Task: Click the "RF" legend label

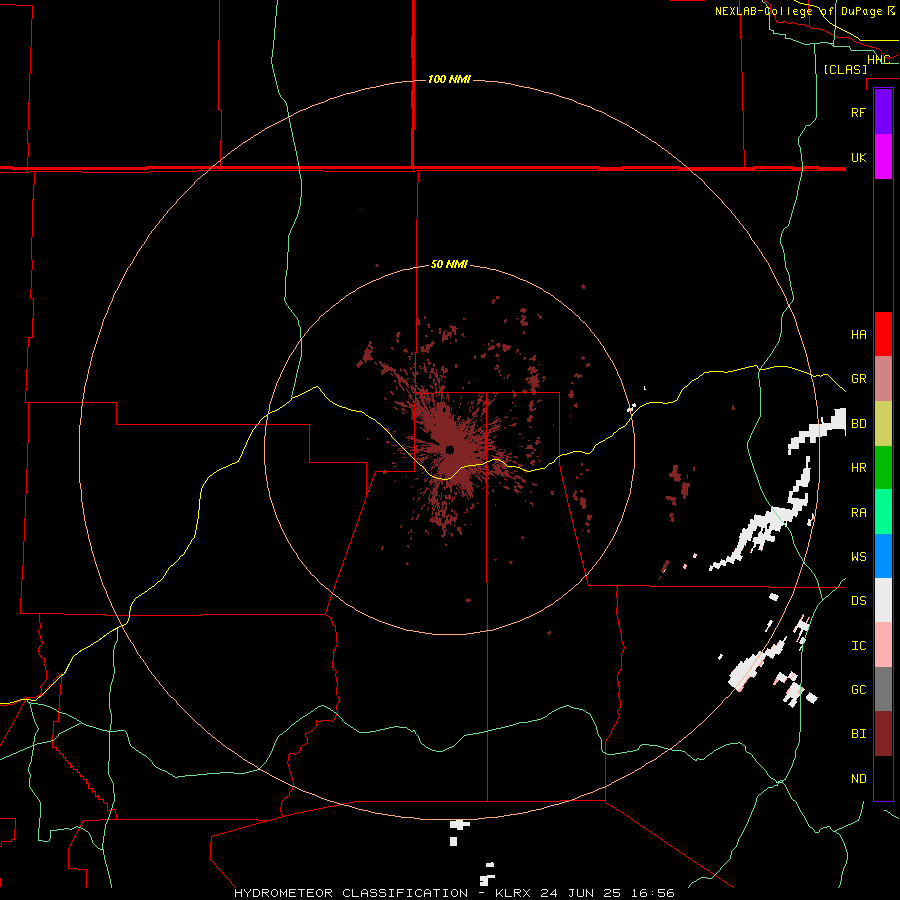Action: 858,112
